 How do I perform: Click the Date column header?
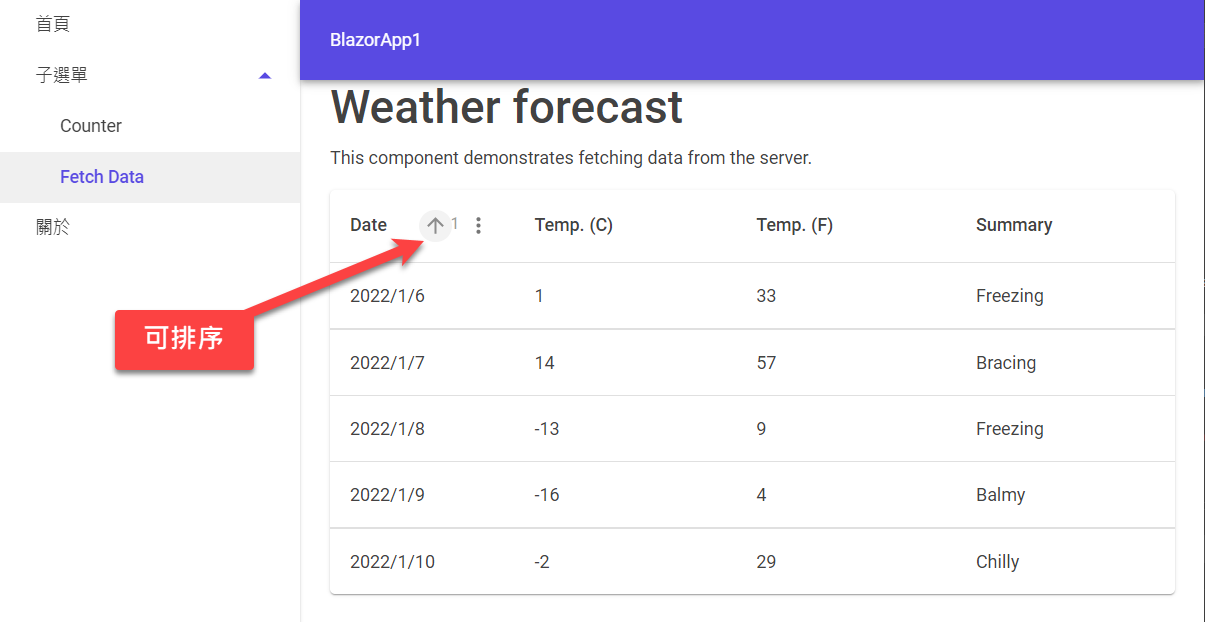368,225
